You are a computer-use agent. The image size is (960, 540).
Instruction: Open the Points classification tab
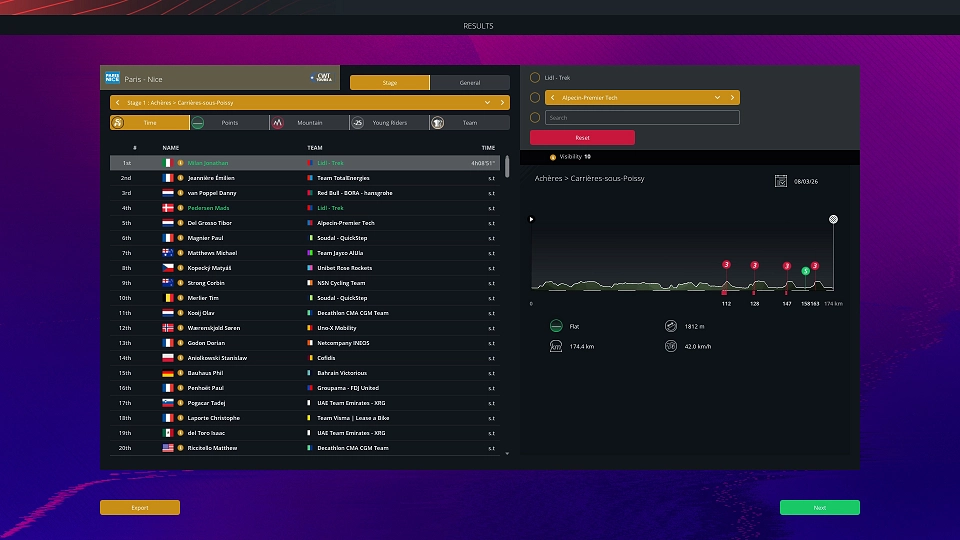230,122
